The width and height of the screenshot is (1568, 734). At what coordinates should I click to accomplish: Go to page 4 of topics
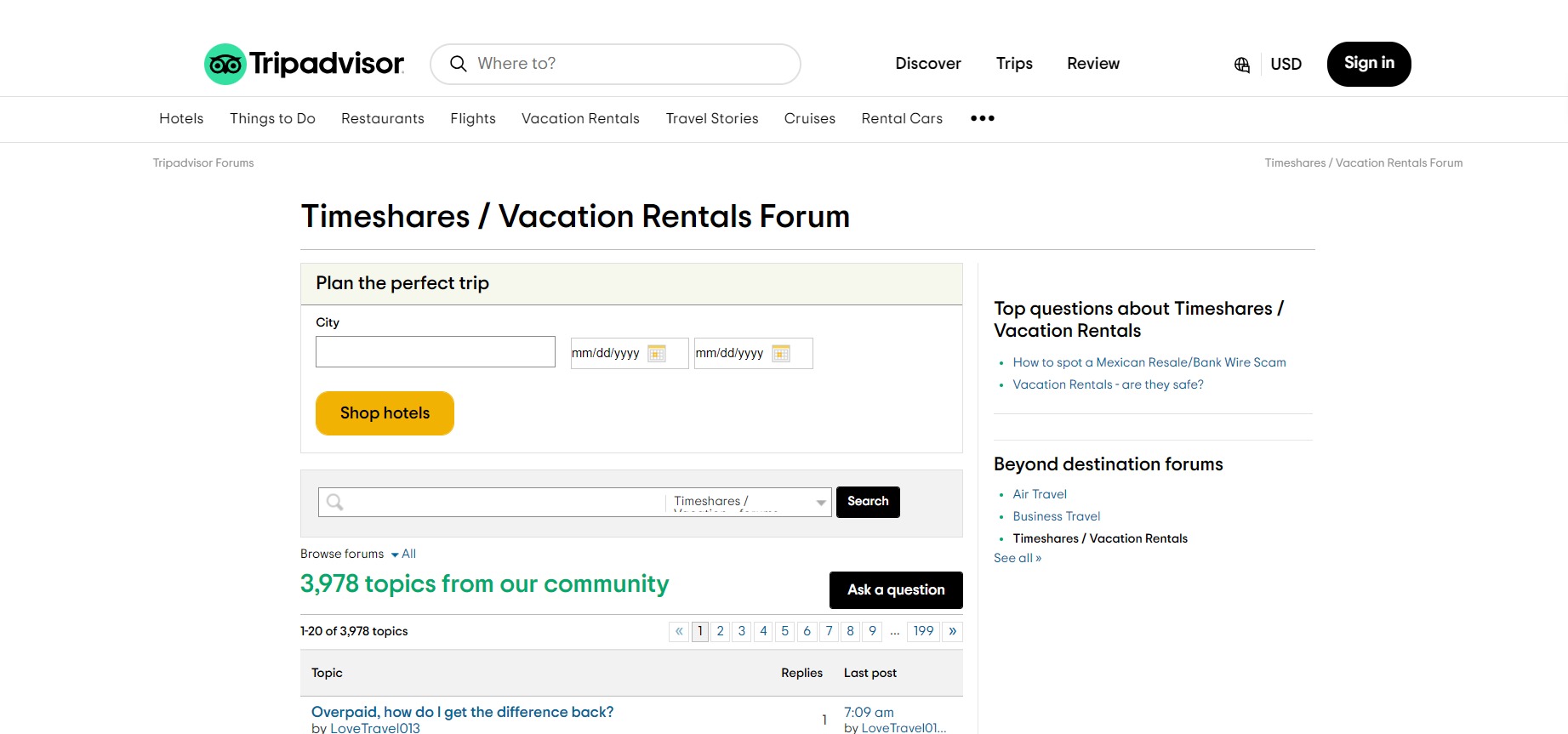(764, 631)
